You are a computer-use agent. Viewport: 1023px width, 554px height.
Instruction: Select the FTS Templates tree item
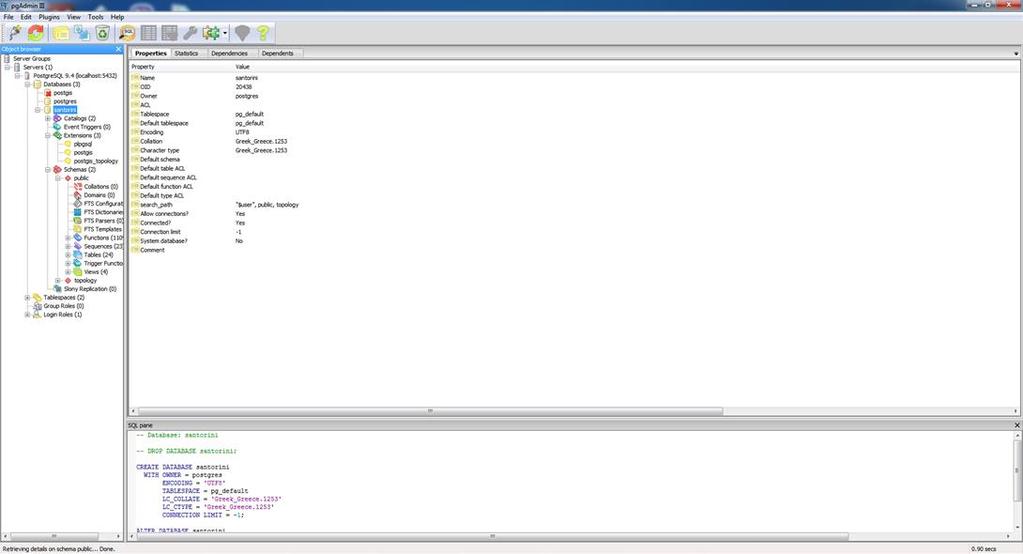pyautogui.click(x=103, y=230)
